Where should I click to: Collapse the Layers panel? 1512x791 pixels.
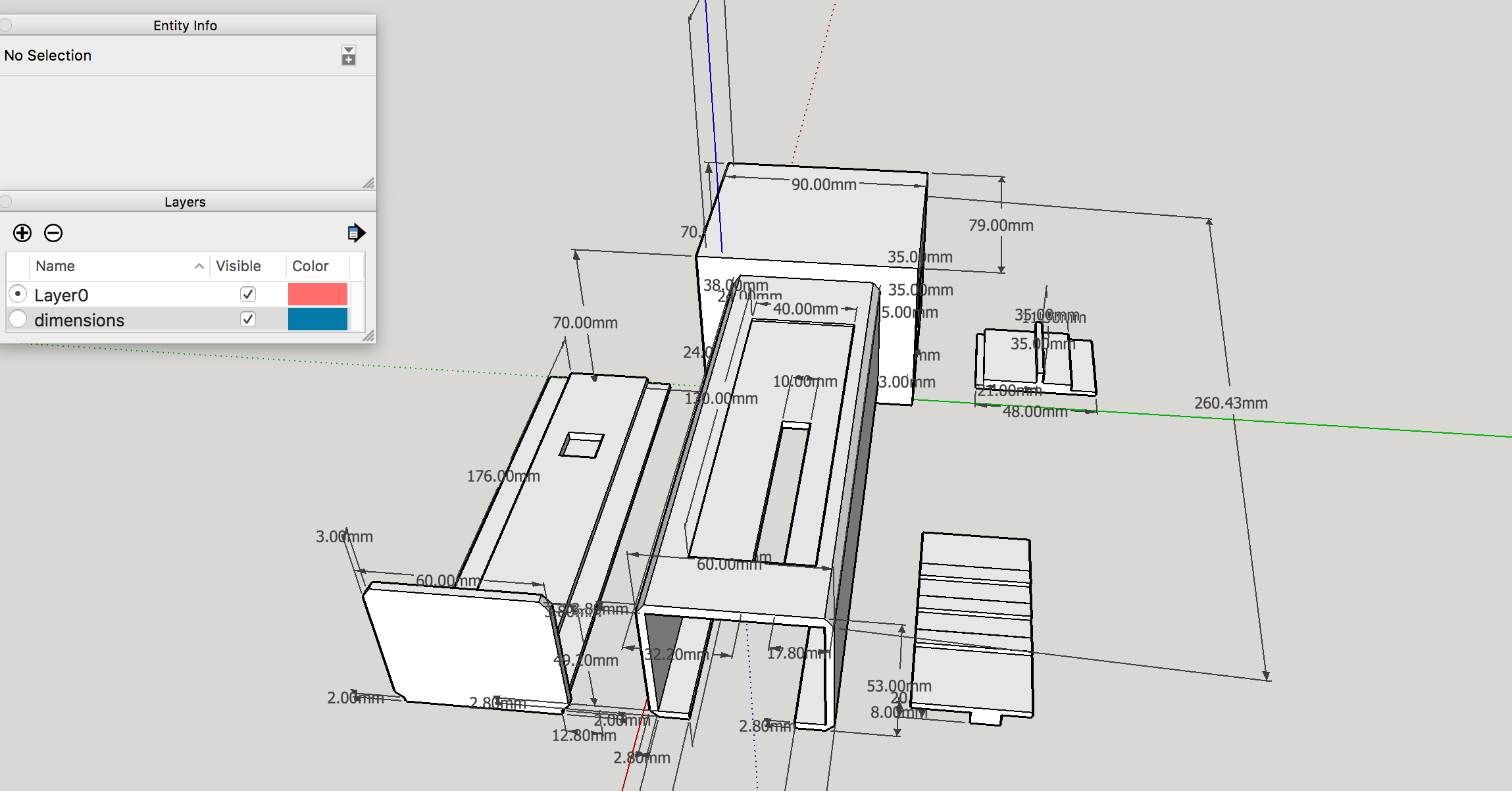click(x=5, y=201)
